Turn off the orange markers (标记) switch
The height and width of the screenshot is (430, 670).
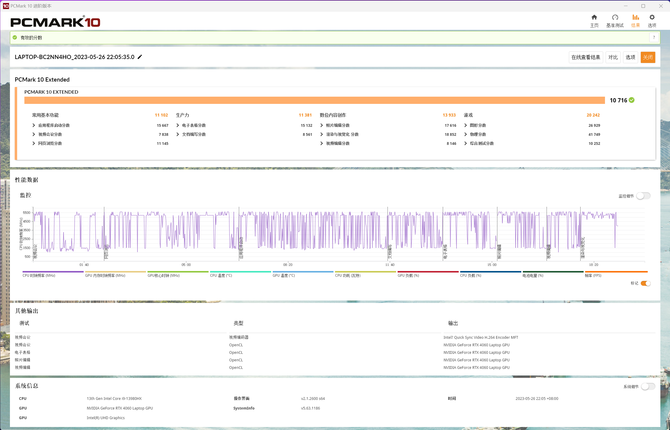click(645, 283)
